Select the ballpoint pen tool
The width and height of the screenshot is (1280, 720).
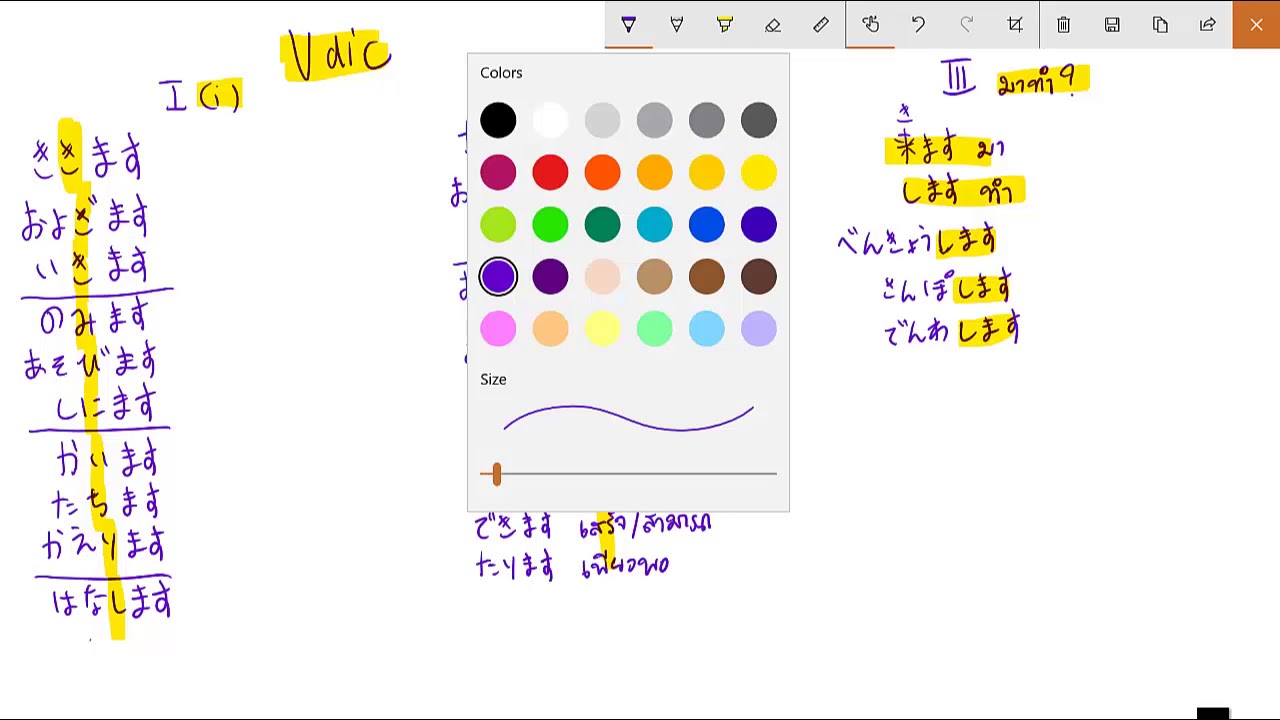(629, 24)
